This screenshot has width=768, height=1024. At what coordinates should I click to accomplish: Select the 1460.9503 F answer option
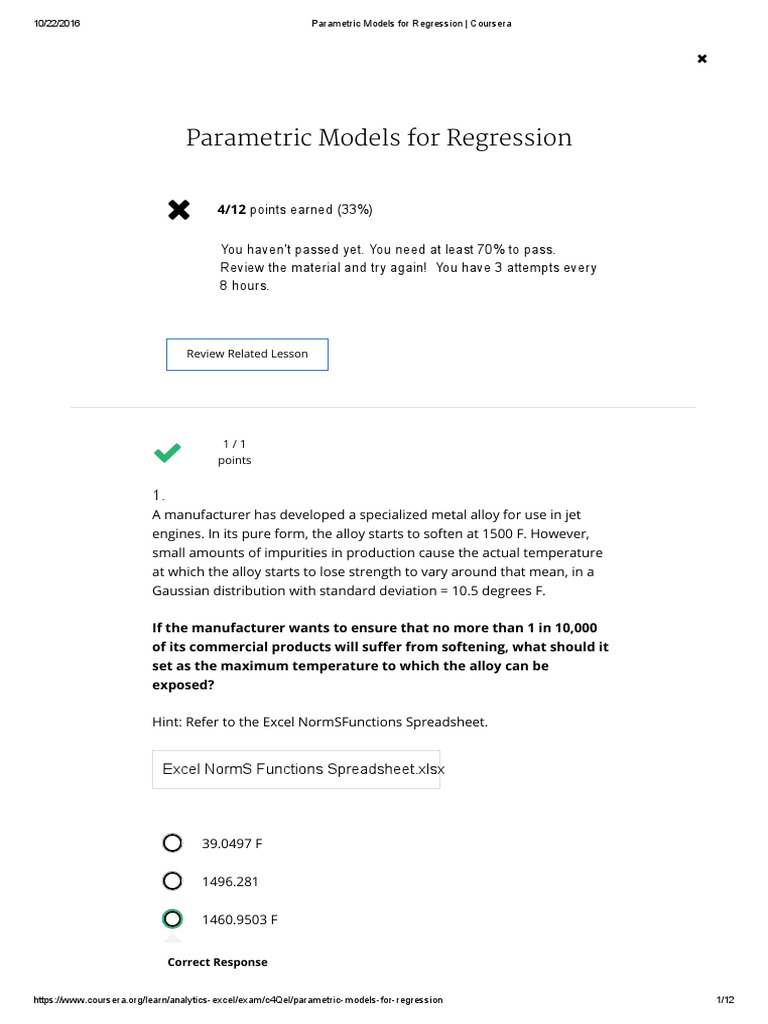pyautogui.click(x=172, y=919)
